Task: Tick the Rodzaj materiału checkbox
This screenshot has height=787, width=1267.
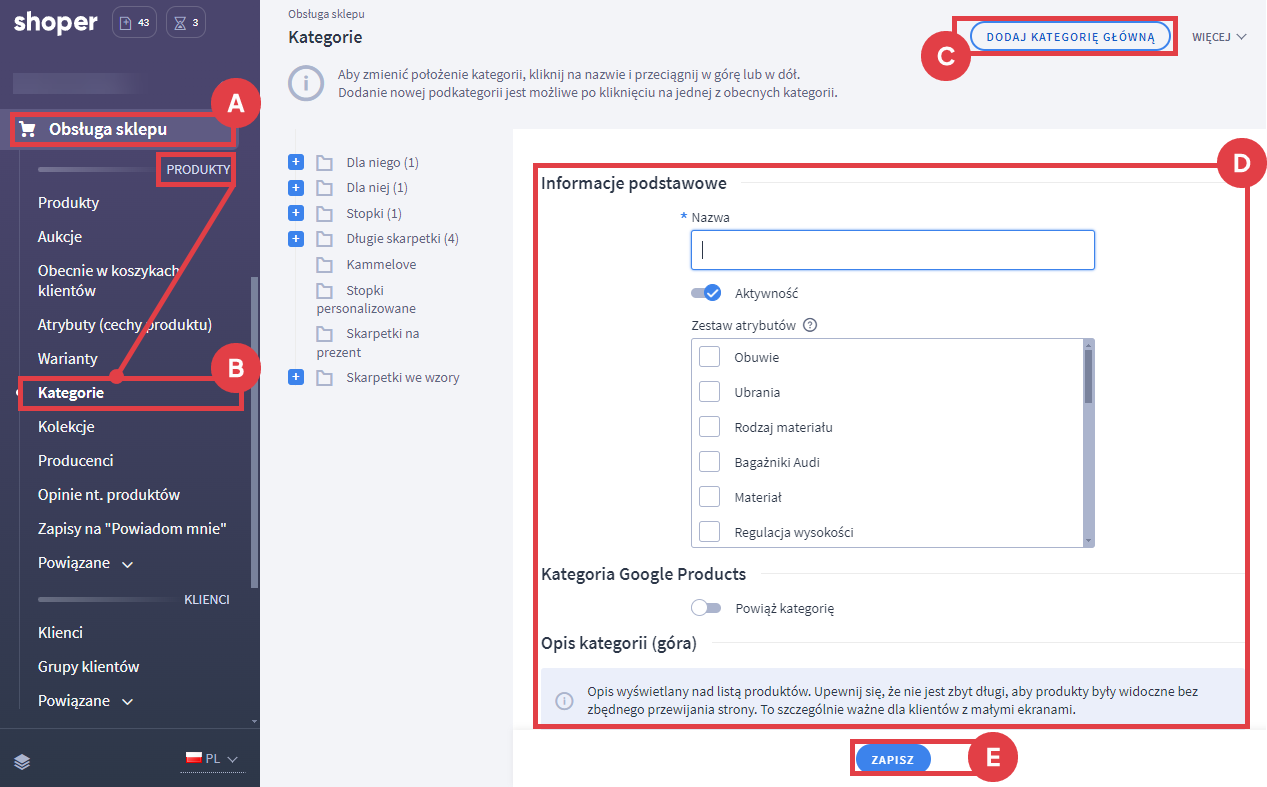Action: (x=709, y=427)
